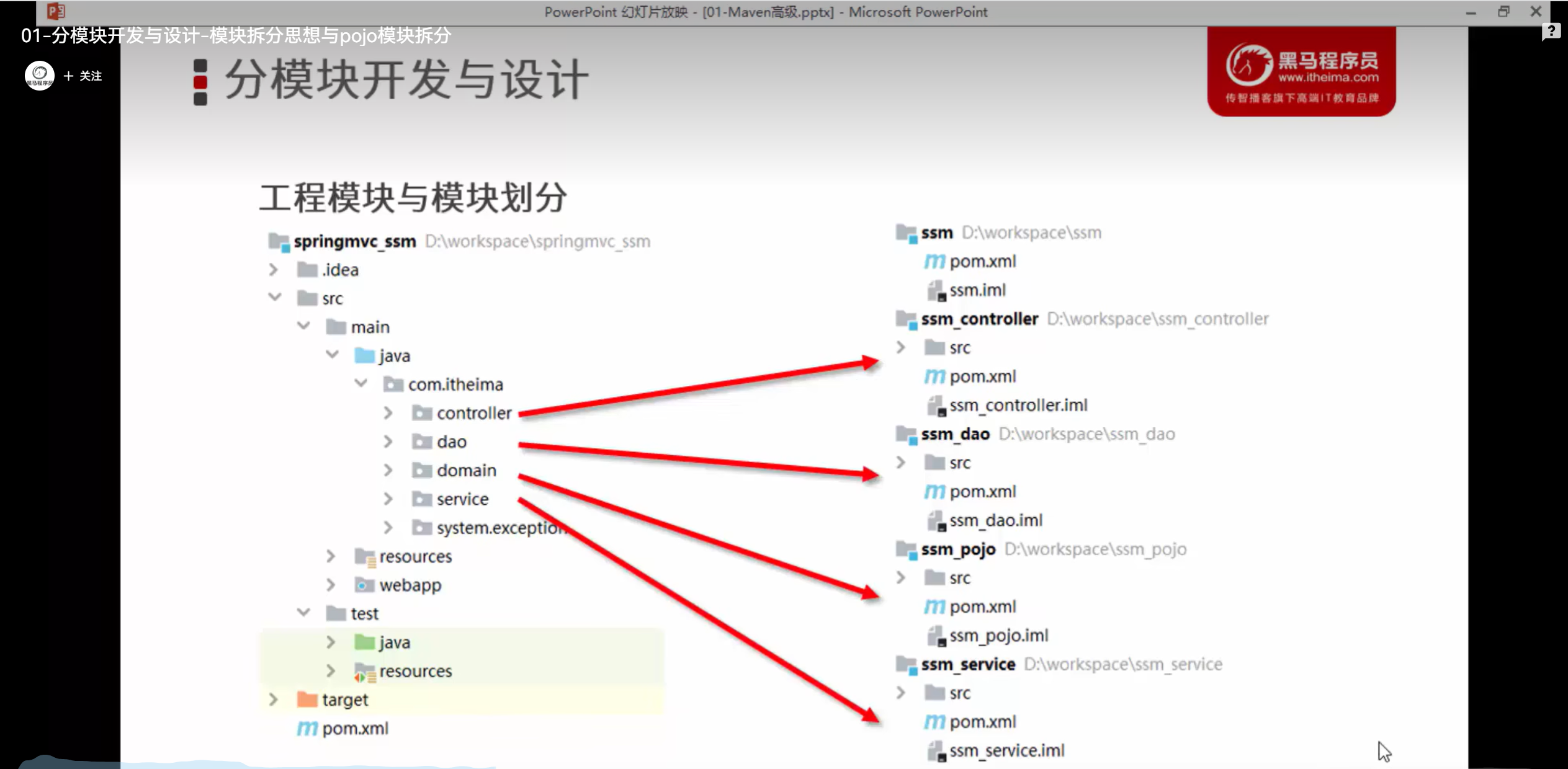Click the PowerPoint app icon in title bar
The image size is (1568, 769).
coord(56,11)
